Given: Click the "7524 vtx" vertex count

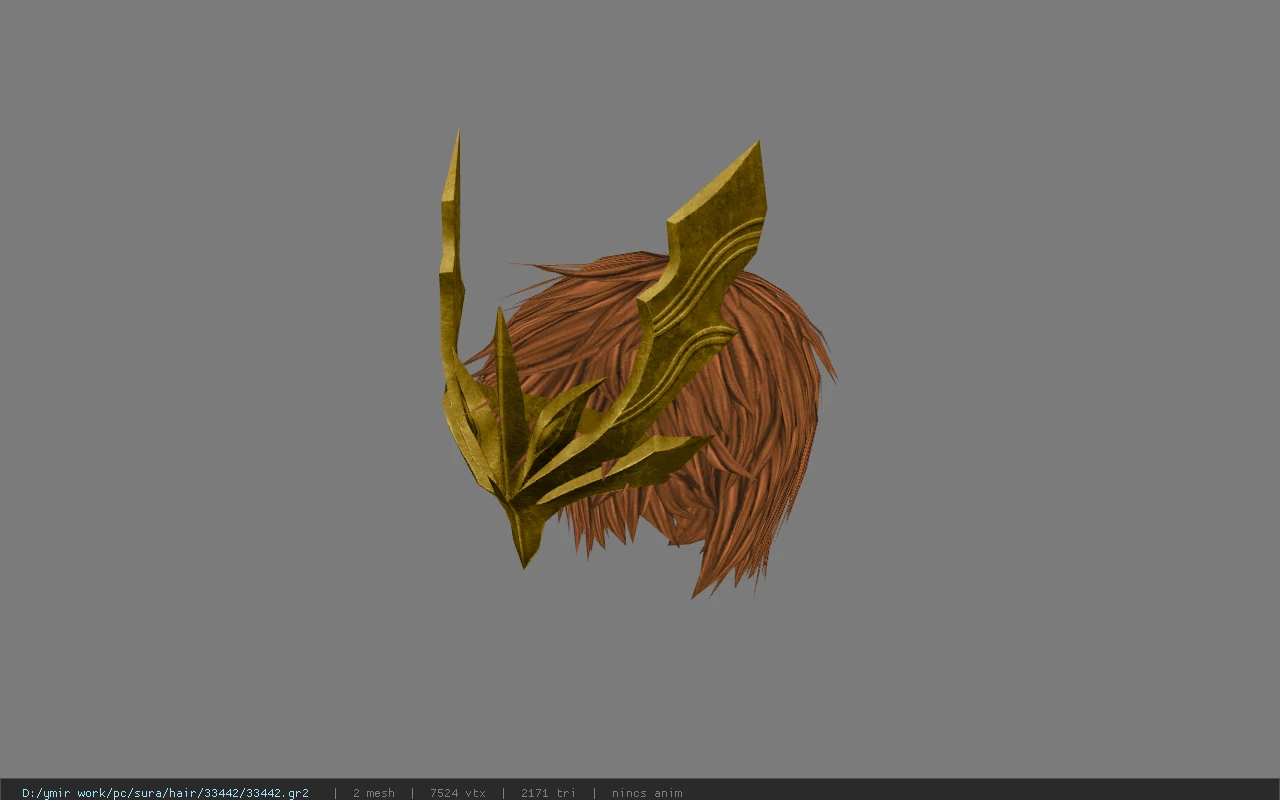Looking at the screenshot, I should (457, 793).
